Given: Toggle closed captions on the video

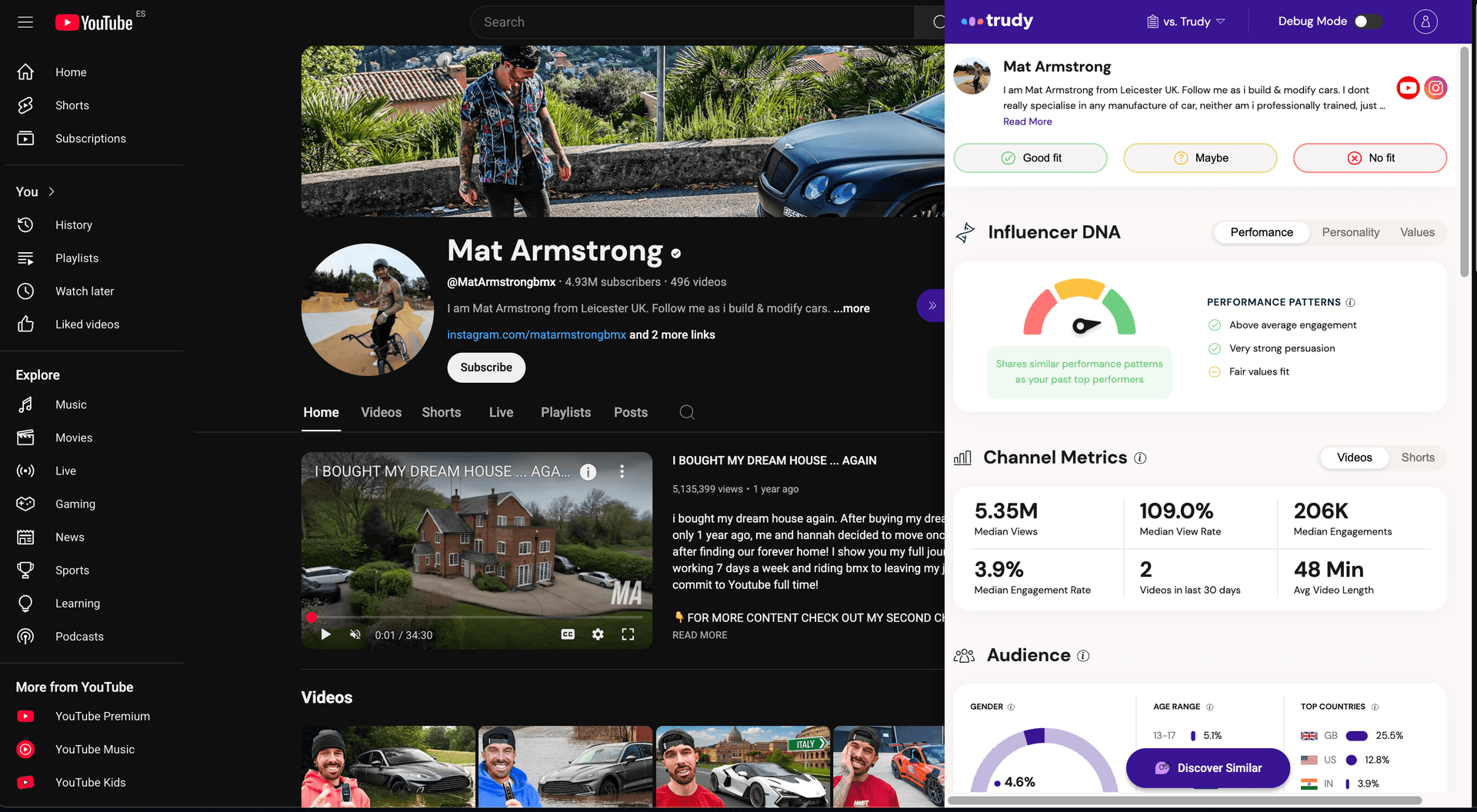Looking at the screenshot, I should coord(568,634).
